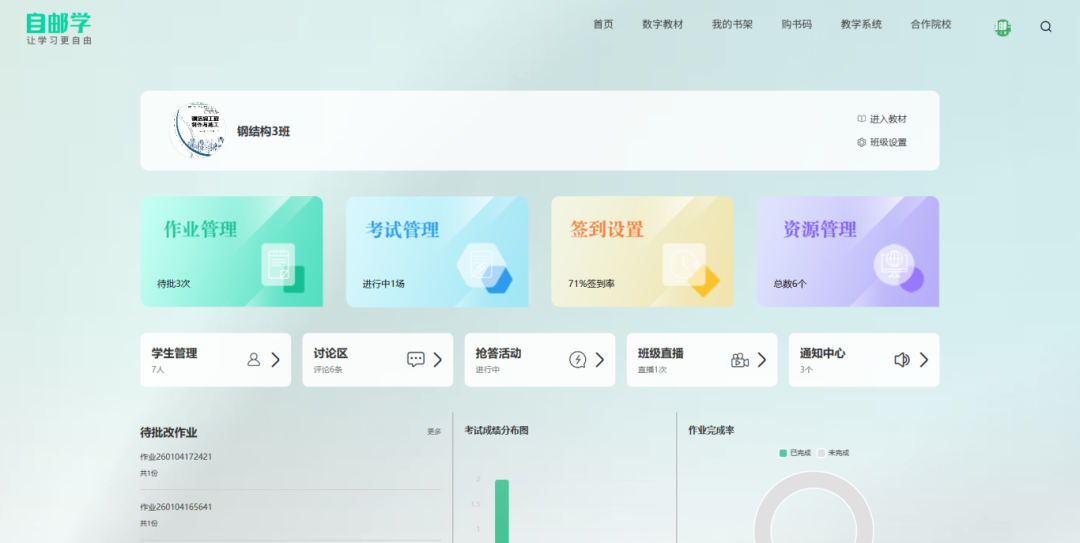Viewport: 1080px width, 543px height.
Task: Expand 讨论区 with its chevron arrow
Action: [438, 360]
